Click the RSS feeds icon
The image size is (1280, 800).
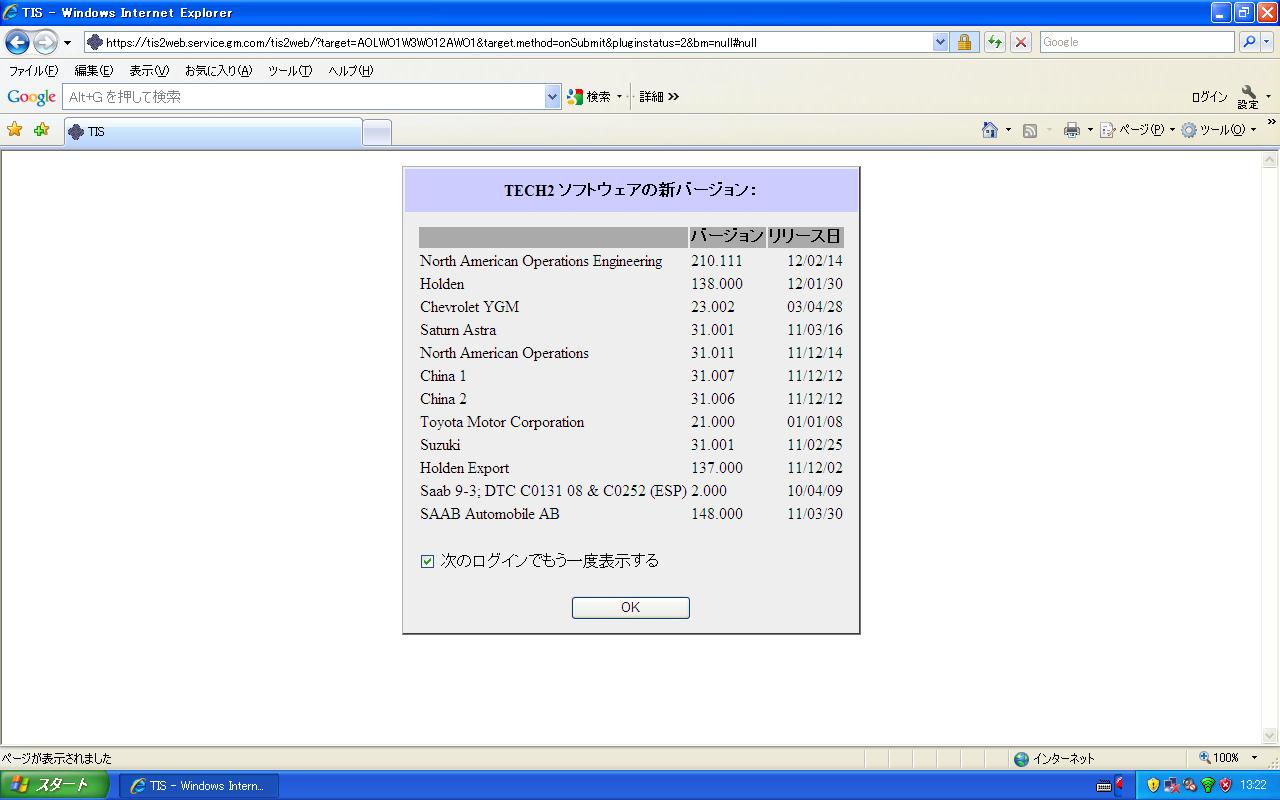pyautogui.click(x=1030, y=130)
